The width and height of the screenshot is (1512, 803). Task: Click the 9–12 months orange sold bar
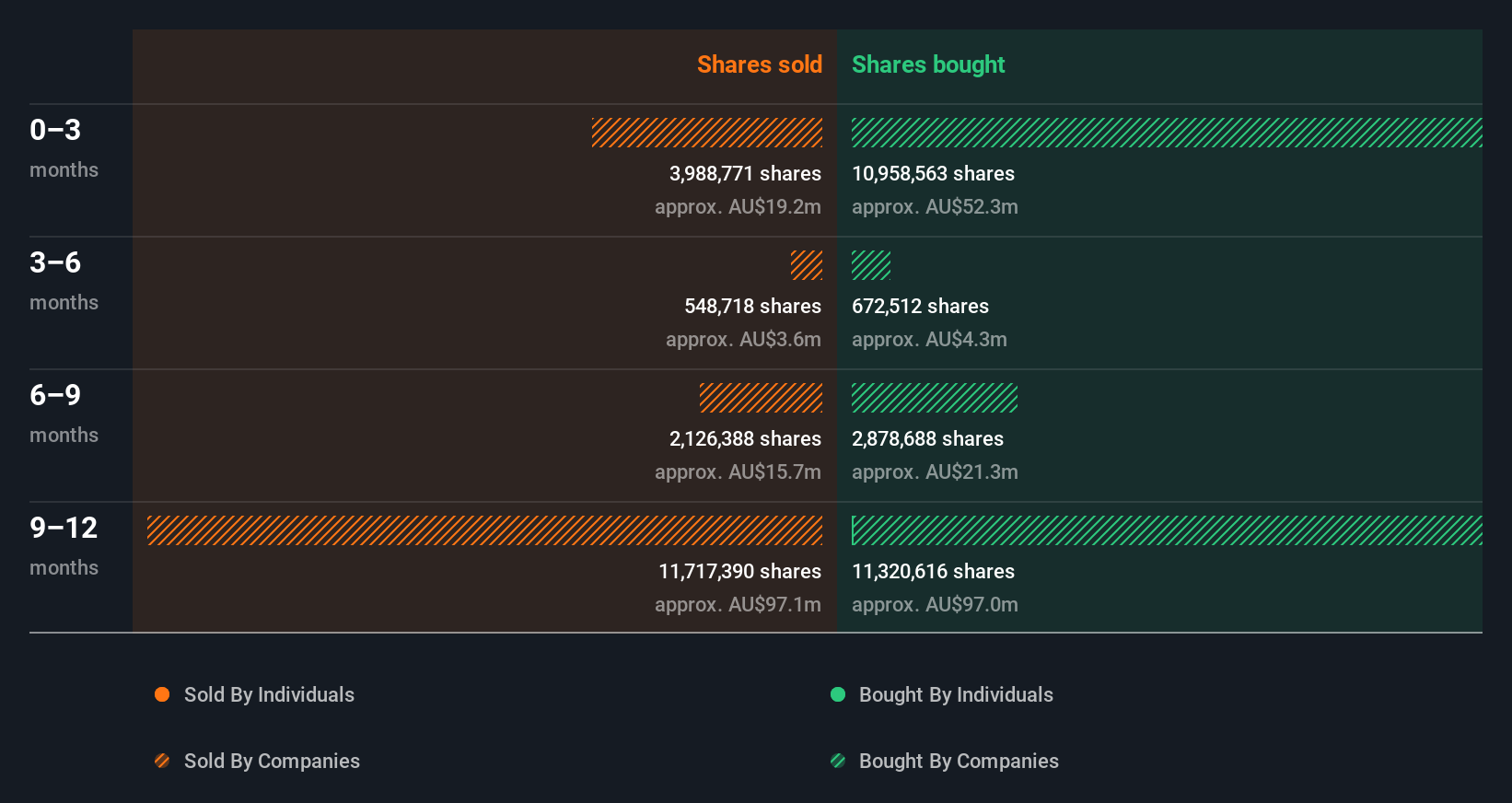point(484,530)
